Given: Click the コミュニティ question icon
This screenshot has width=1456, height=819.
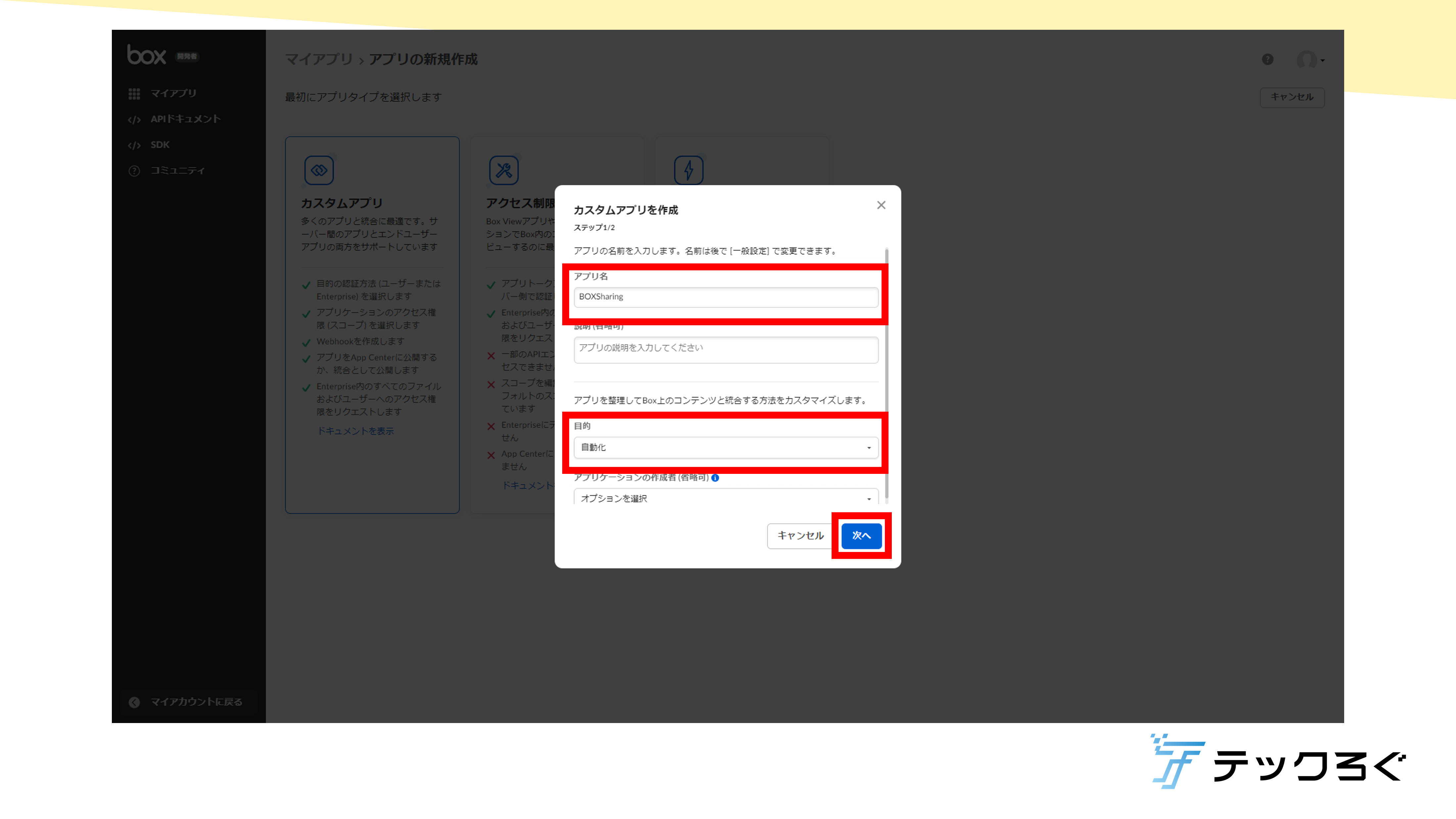Looking at the screenshot, I should click(134, 171).
